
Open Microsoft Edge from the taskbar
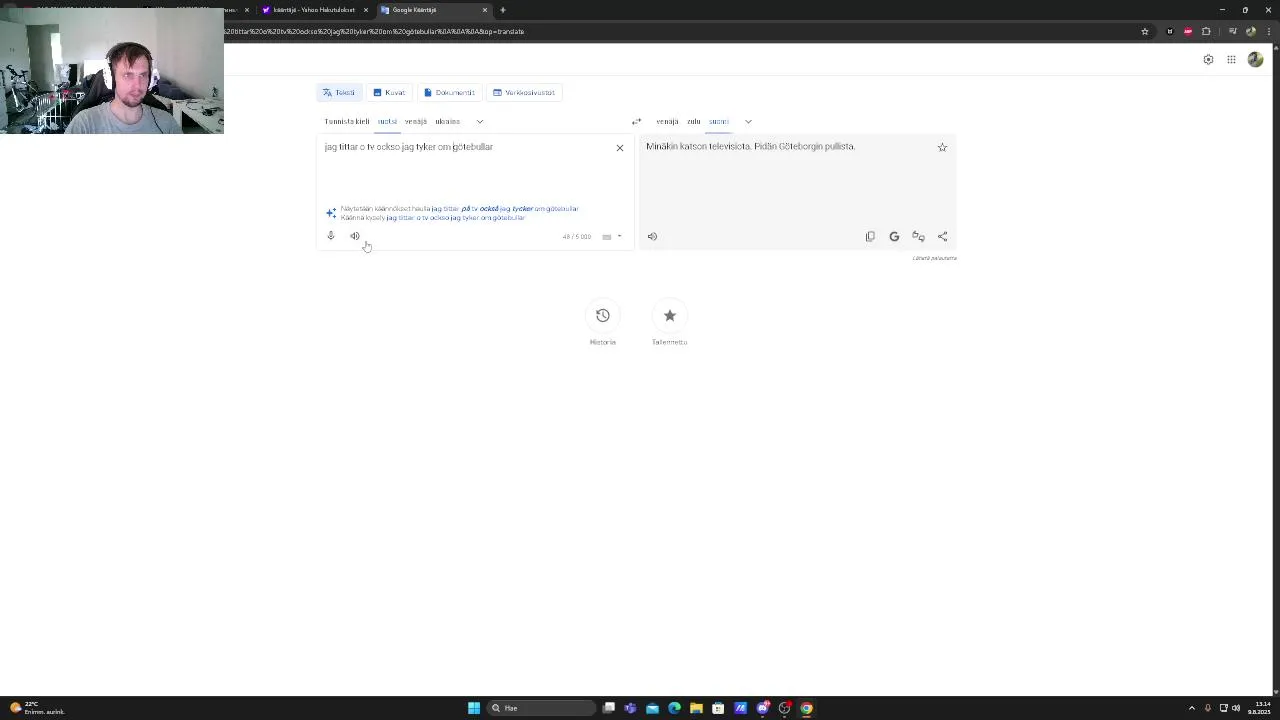point(674,708)
